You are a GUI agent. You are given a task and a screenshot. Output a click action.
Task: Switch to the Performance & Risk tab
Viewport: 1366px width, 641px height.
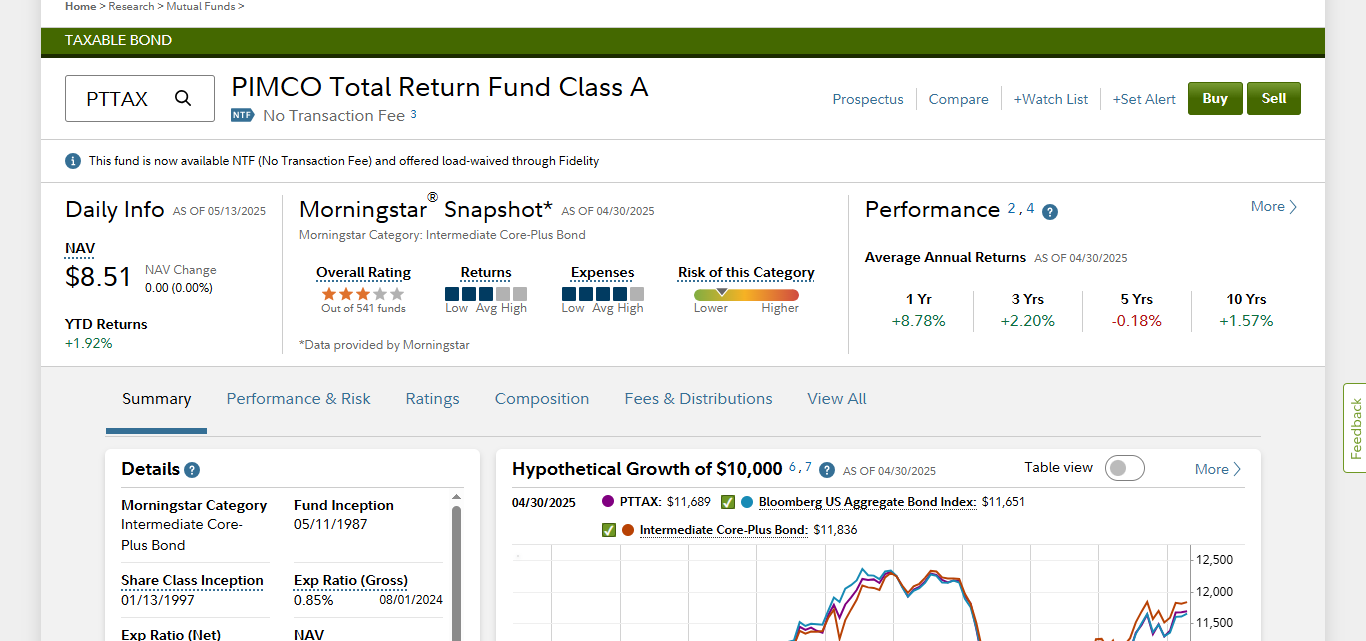pos(298,399)
